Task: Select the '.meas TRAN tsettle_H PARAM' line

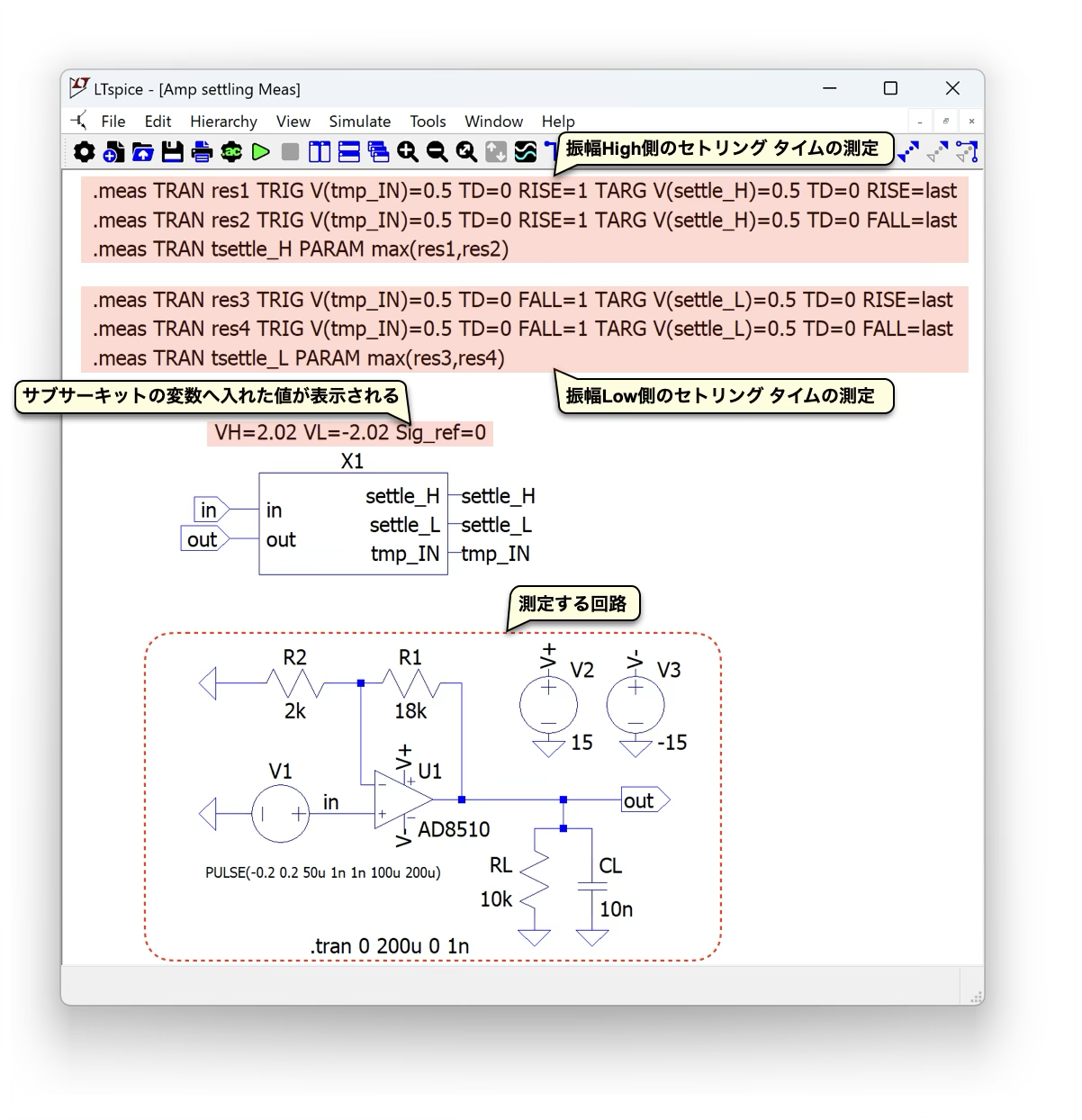Action: coord(301,249)
